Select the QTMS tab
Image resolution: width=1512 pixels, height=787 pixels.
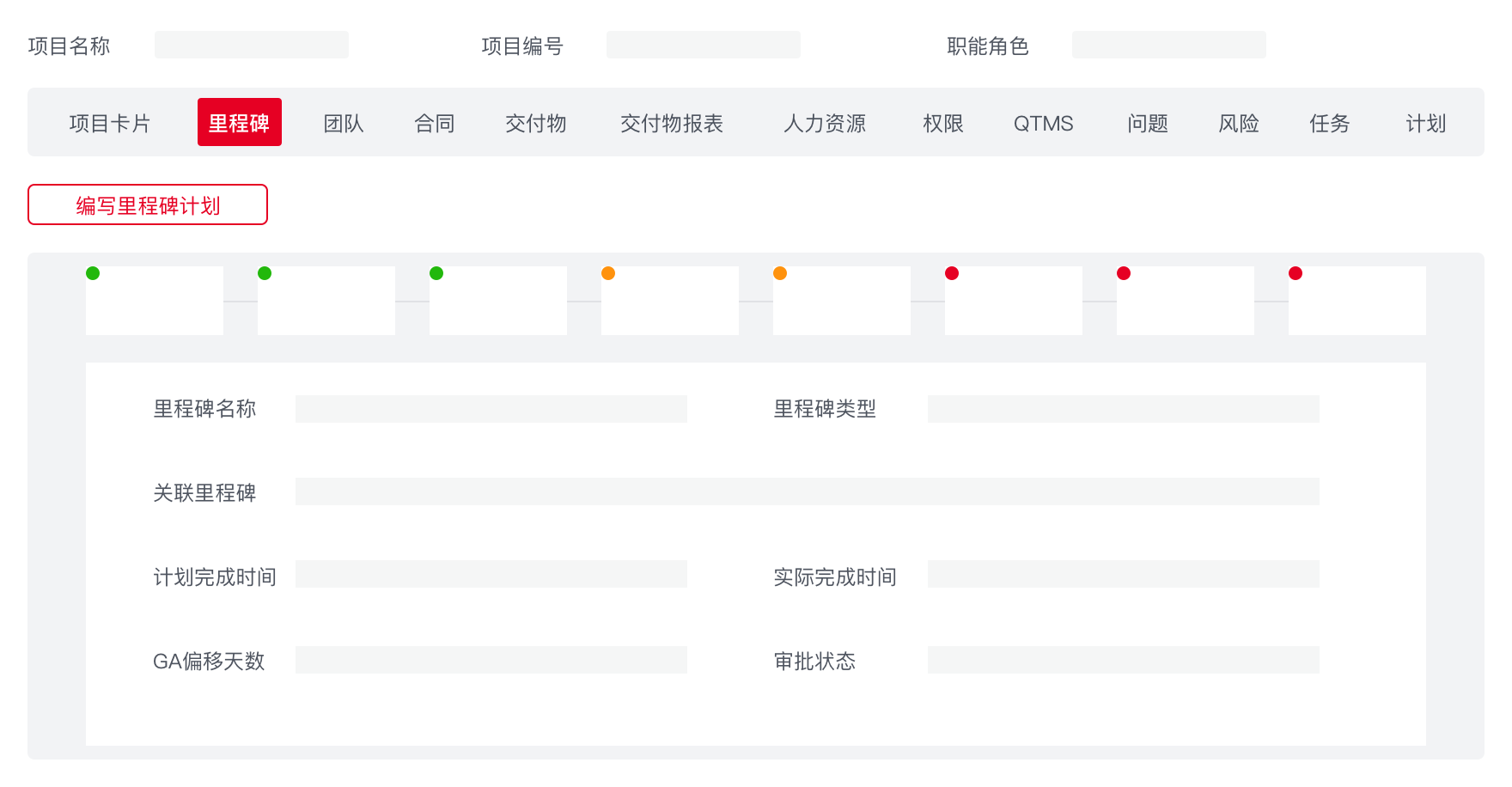pos(1044,123)
